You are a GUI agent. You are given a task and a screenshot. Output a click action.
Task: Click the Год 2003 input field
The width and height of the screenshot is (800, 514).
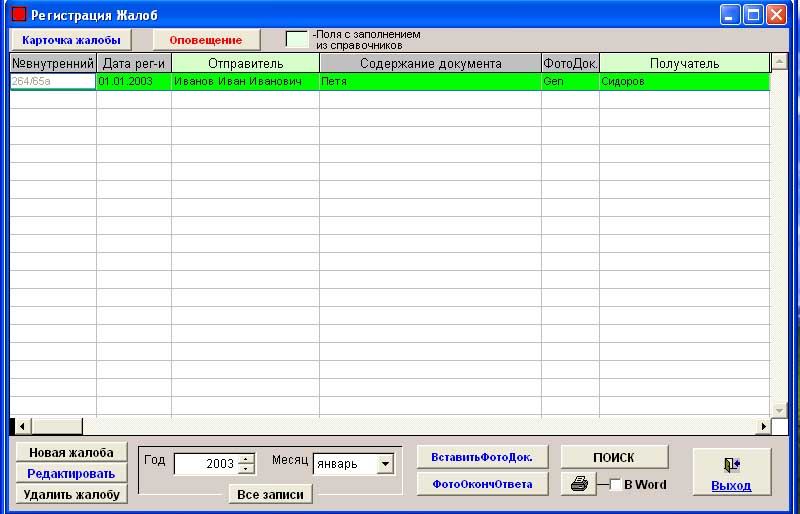coord(206,464)
